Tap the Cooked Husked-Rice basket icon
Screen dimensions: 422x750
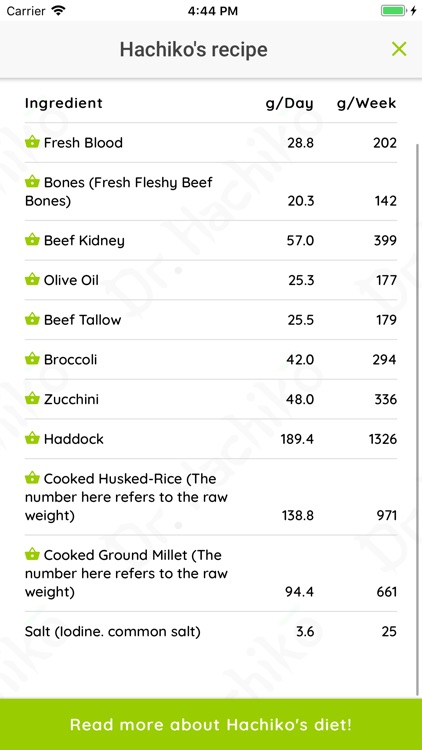(x=32, y=477)
